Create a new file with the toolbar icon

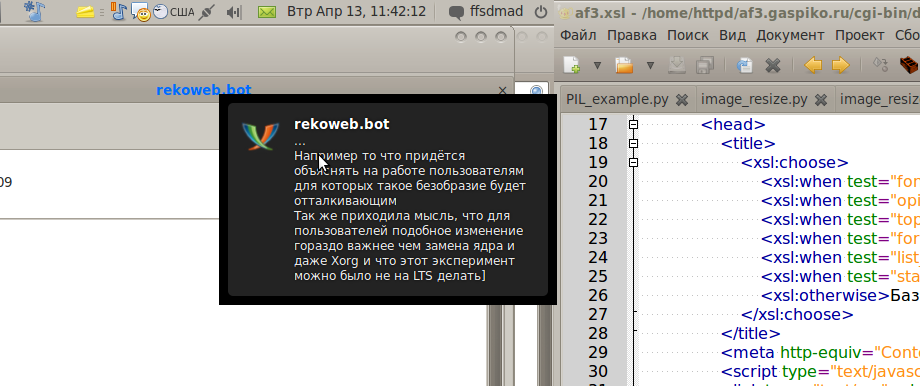[571, 65]
